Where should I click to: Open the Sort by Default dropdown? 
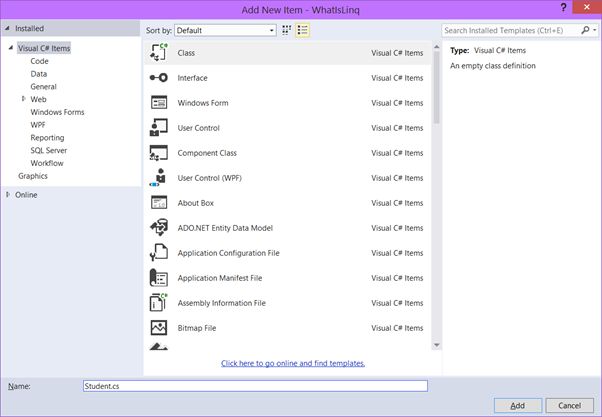pyautogui.click(x=225, y=30)
